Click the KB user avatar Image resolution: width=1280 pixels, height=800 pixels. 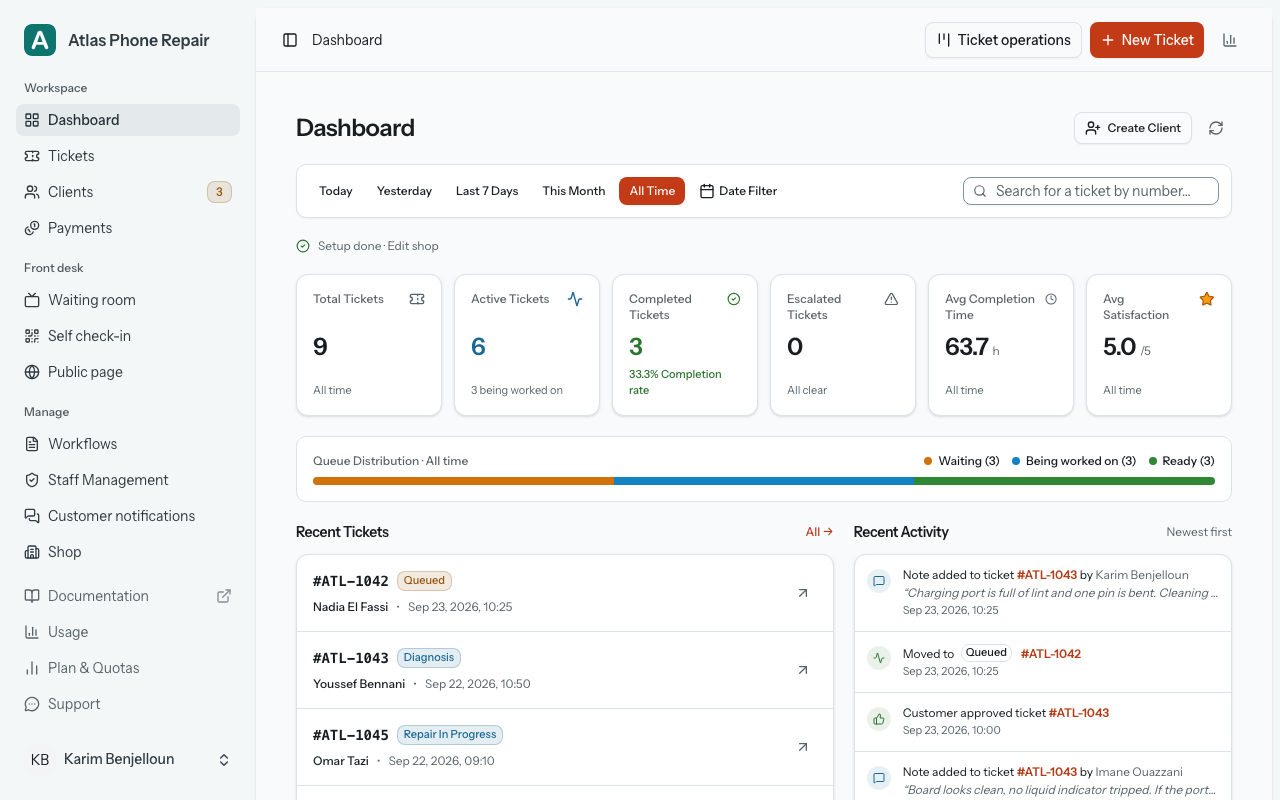tap(40, 760)
